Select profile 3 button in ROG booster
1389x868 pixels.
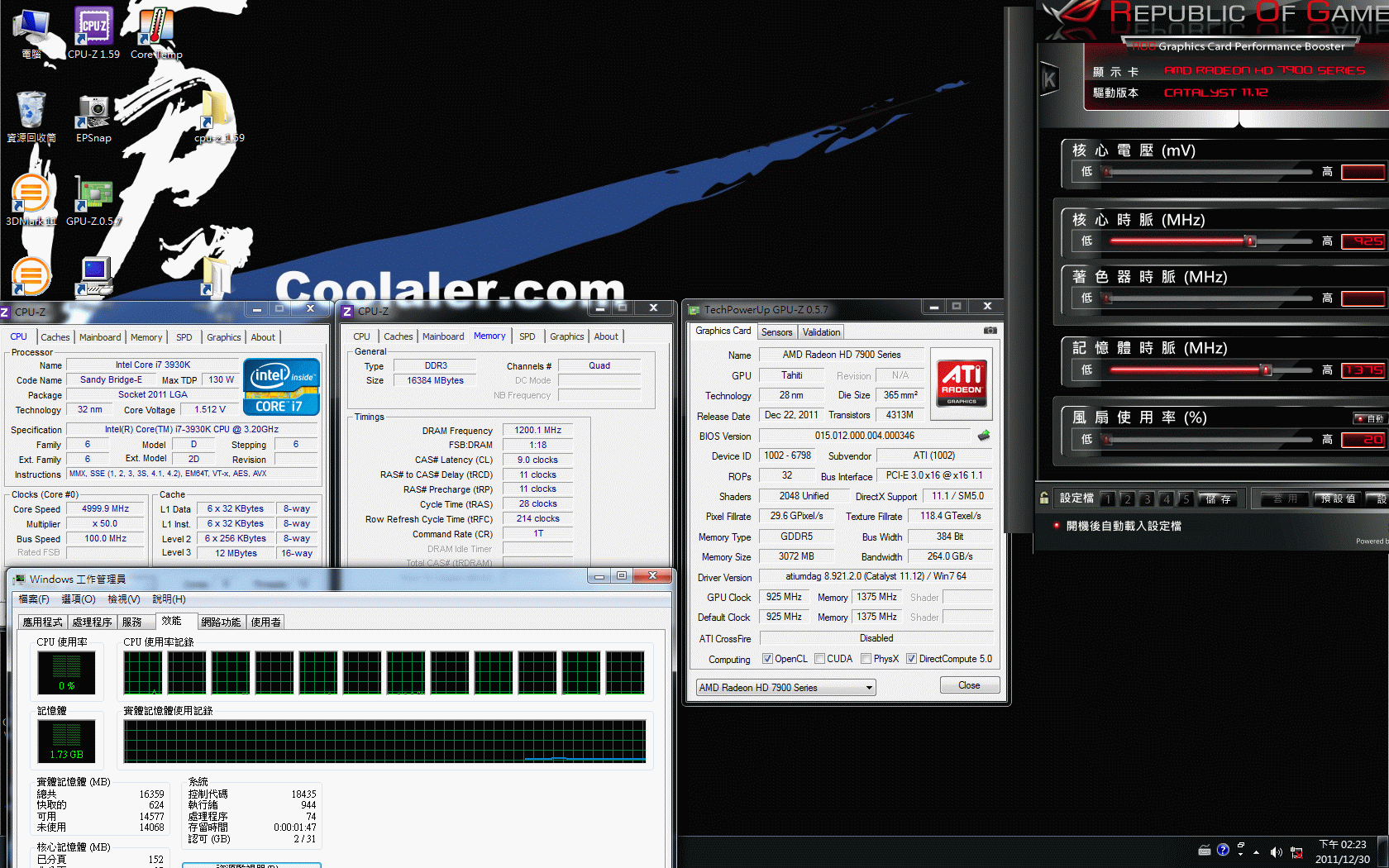click(1147, 498)
